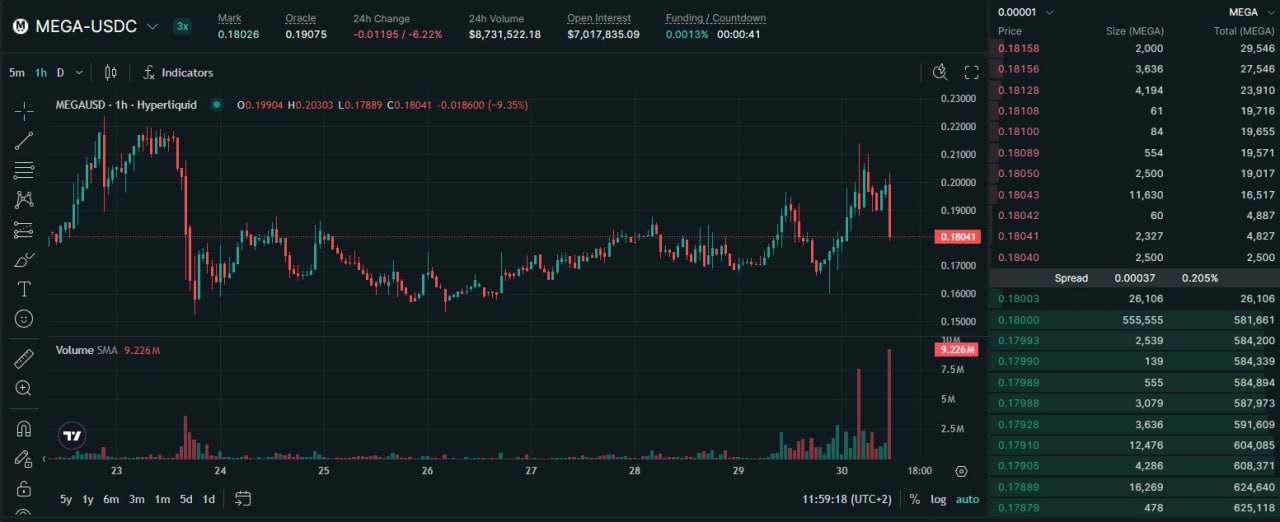Set chart range to 1y
This screenshot has height=522, width=1280.
click(88, 499)
